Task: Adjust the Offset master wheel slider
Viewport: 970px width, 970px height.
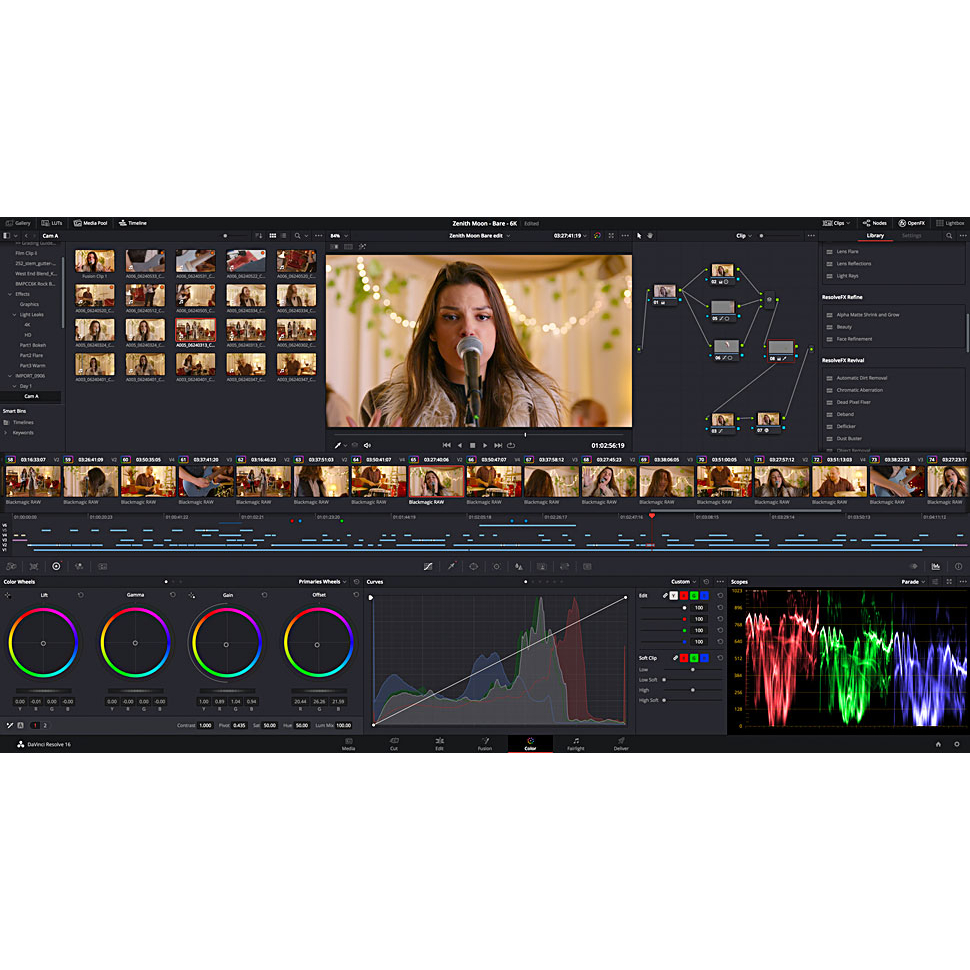Action: pyautogui.click(x=318, y=691)
